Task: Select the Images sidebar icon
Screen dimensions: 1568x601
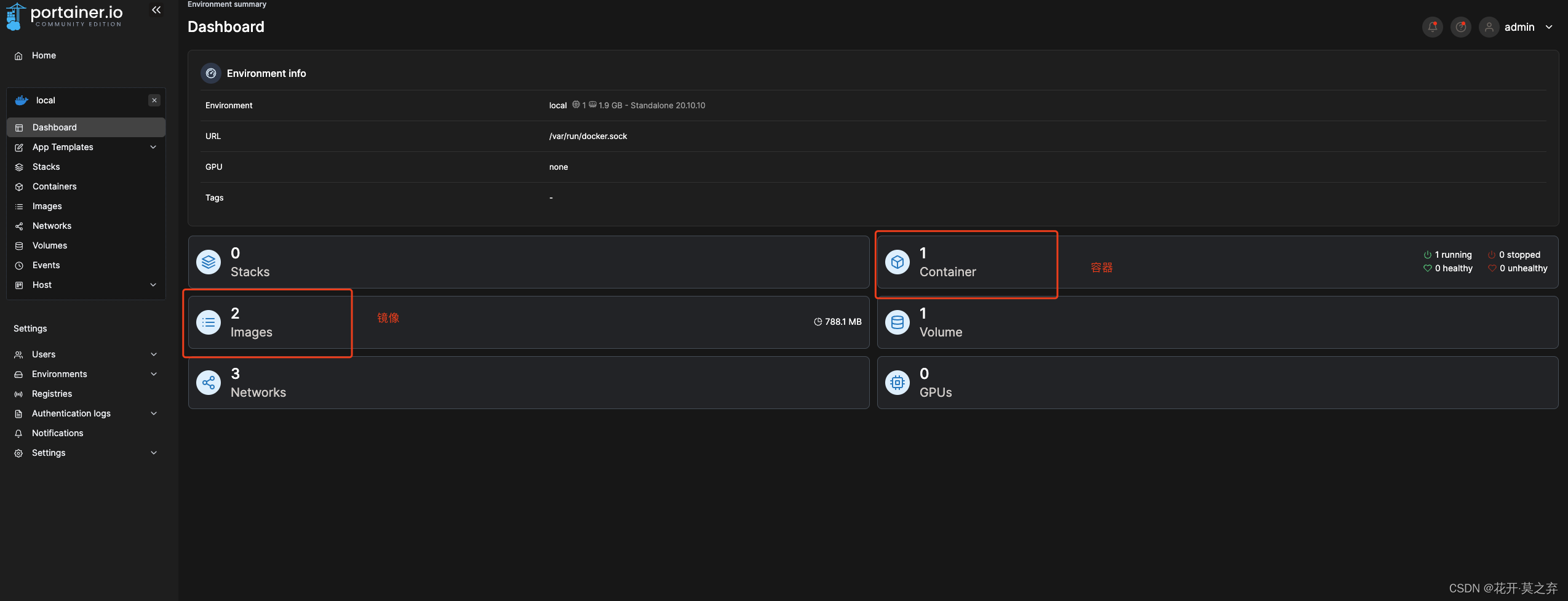Action: tap(19, 206)
